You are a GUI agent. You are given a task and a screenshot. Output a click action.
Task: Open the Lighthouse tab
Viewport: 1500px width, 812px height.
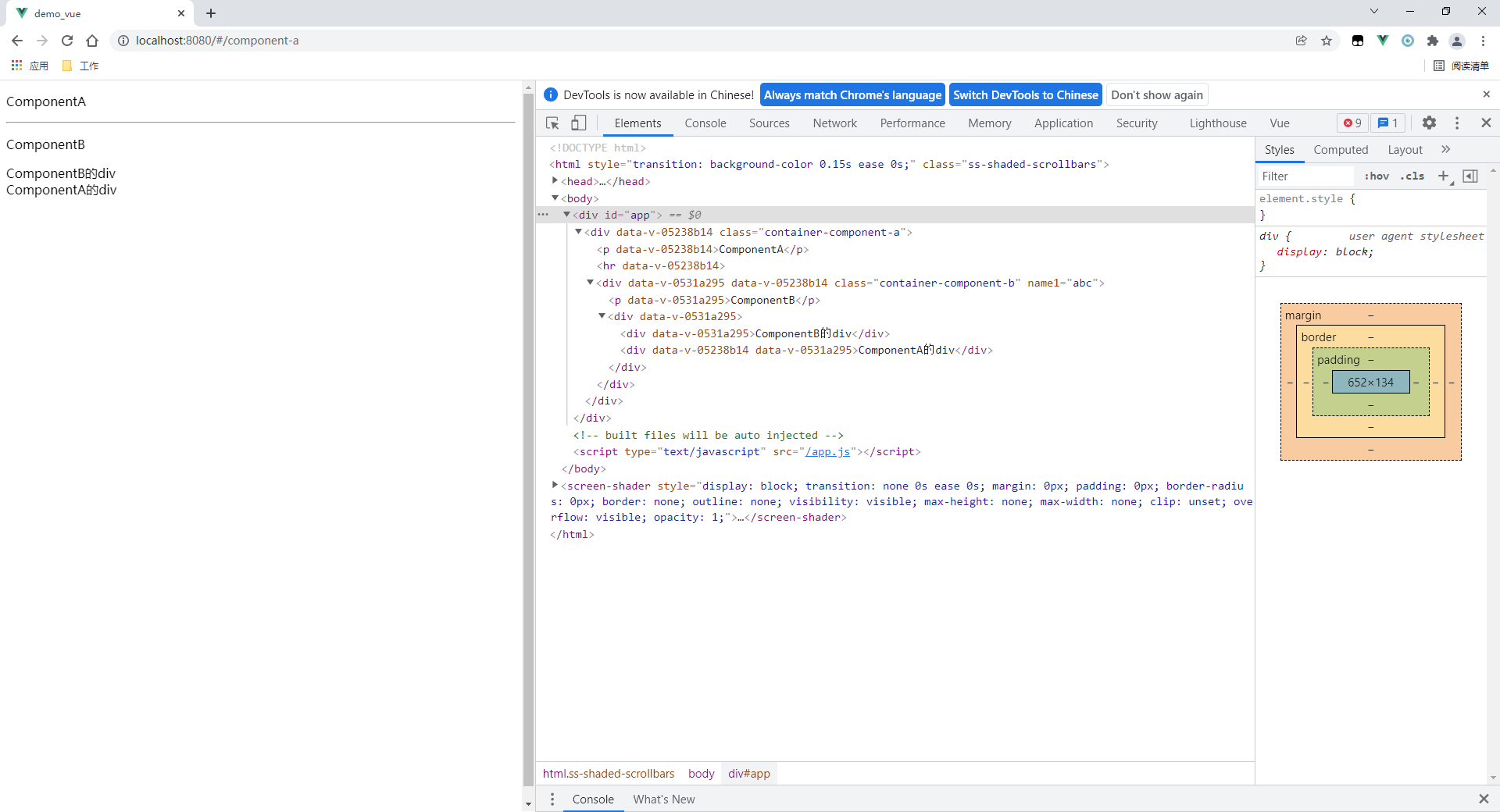(1218, 123)
